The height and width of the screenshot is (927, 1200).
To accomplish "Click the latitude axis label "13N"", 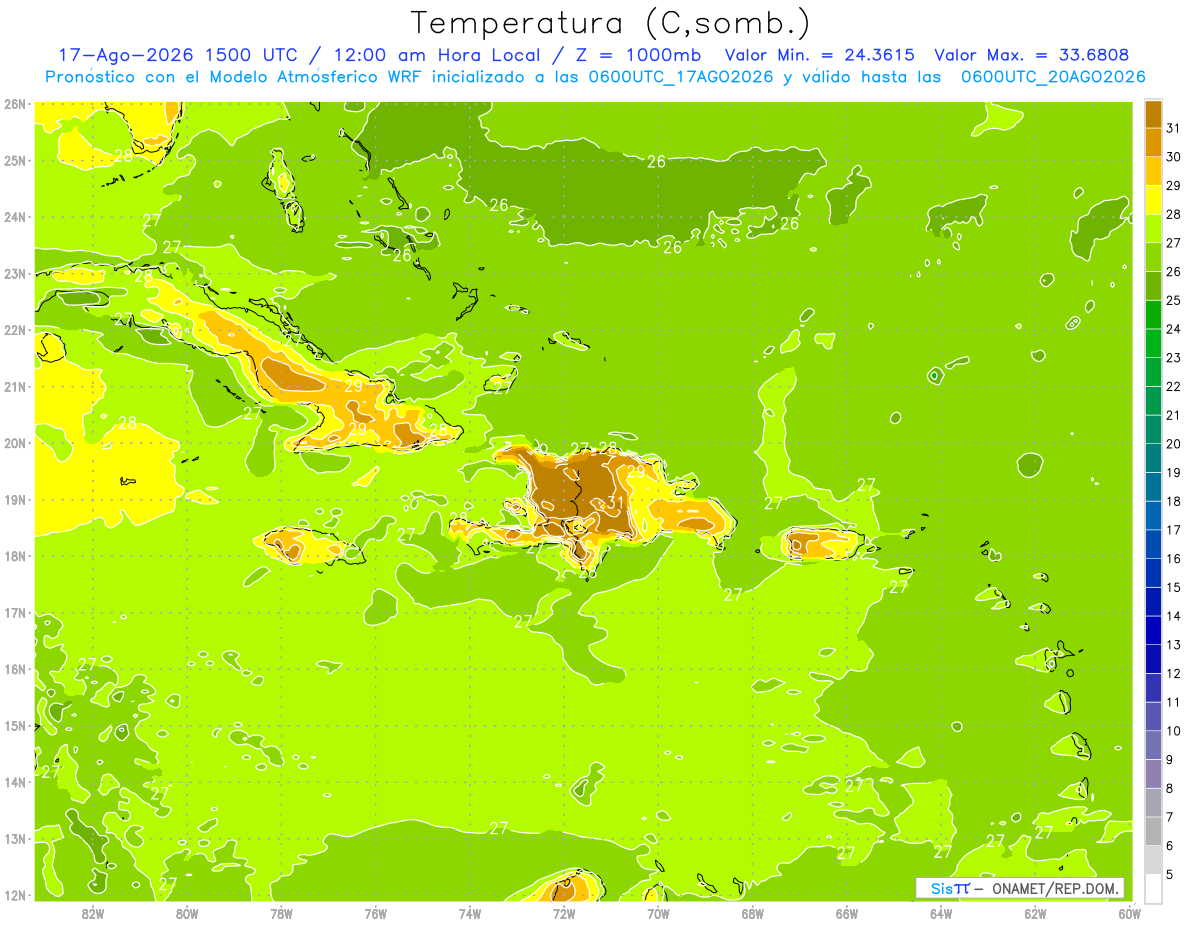I will click(x=15, y=838).
